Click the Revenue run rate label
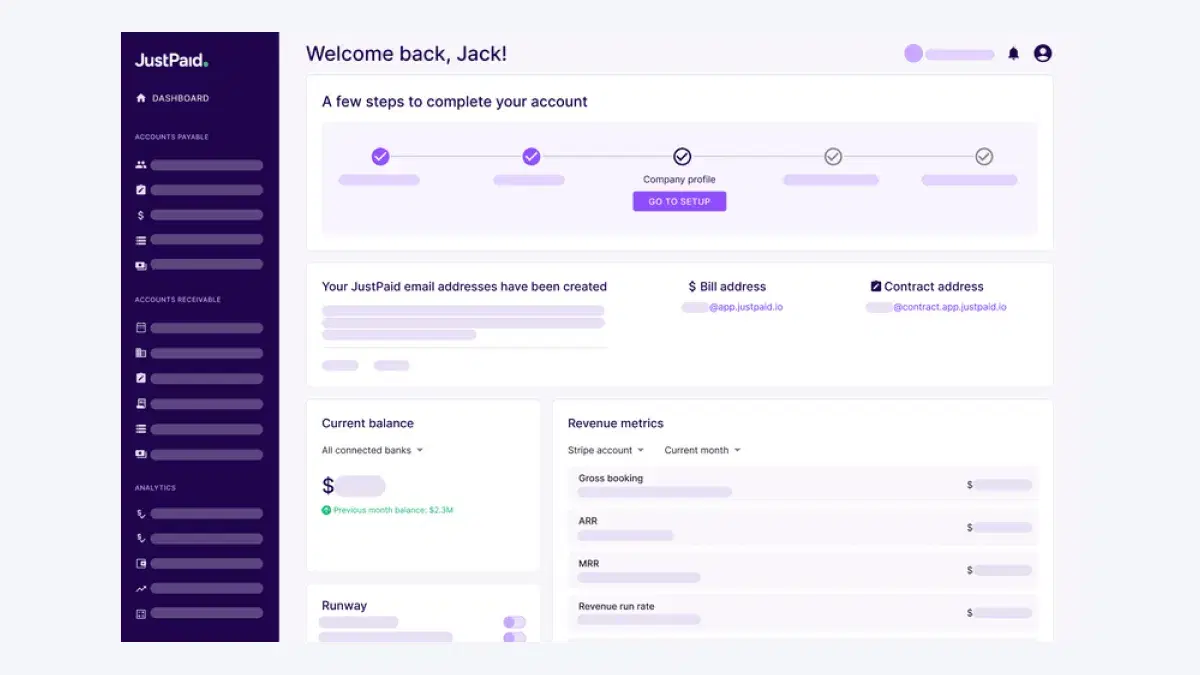The width and height of the screenshot is (1200, 675). [x=616, y=606]
